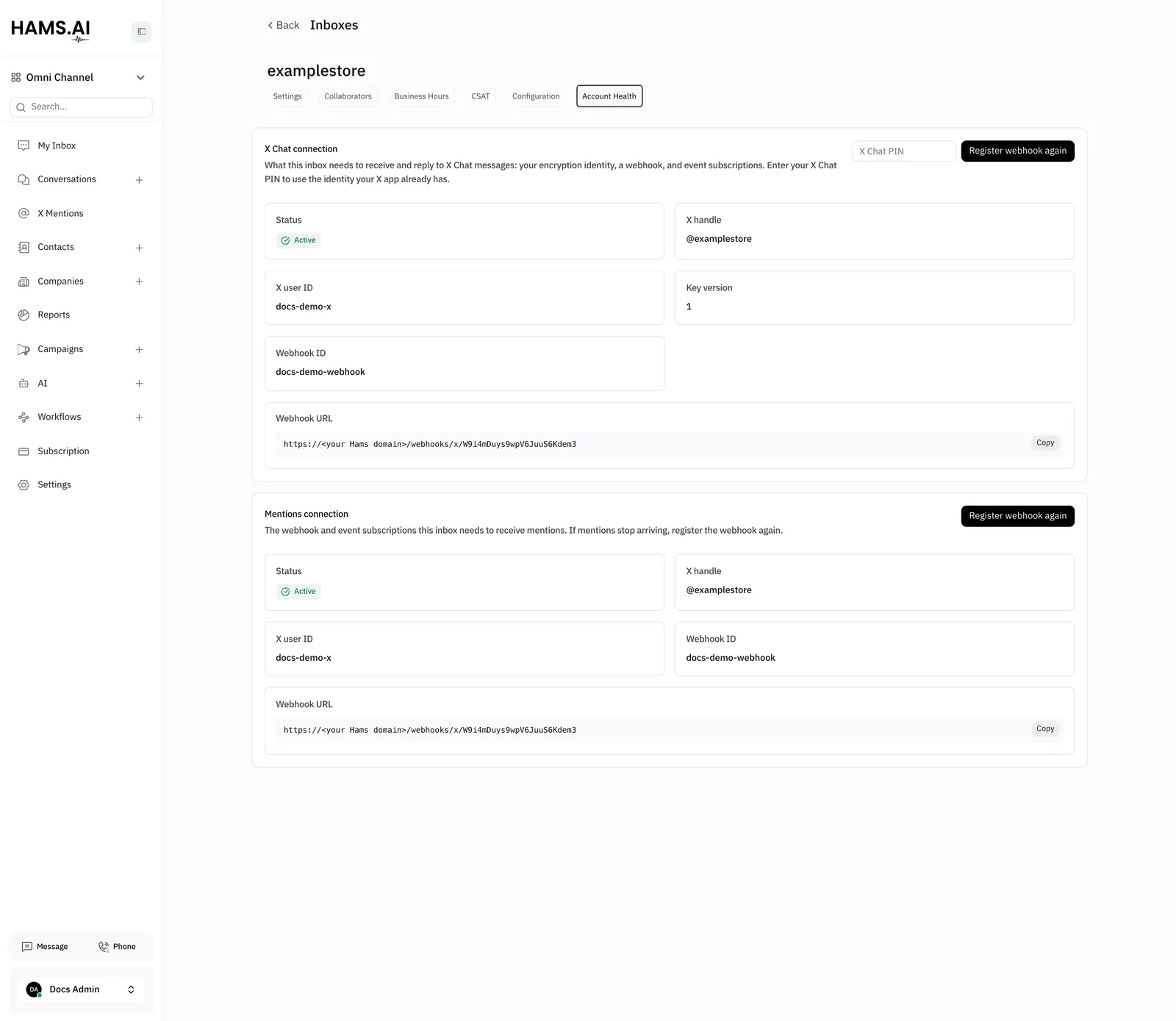The height and width of the screenshot is (1021, 1176).
Task: Open the Subscription page
Action: 63,451
